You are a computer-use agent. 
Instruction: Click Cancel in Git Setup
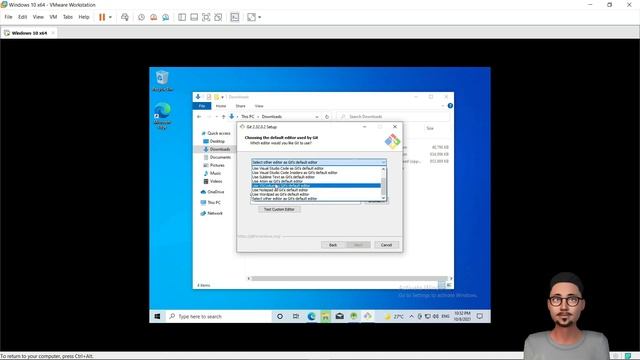coord(386,245)
